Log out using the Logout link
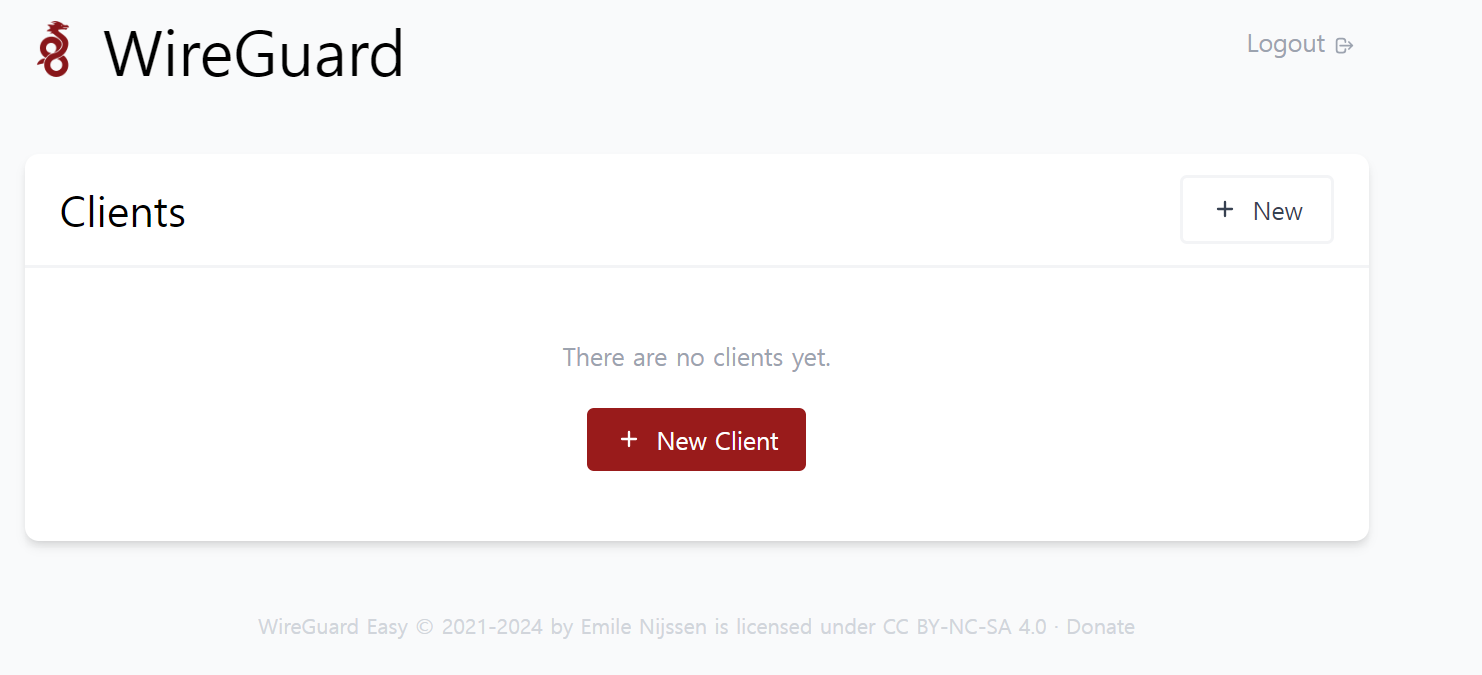 [x=1299, y=44]
